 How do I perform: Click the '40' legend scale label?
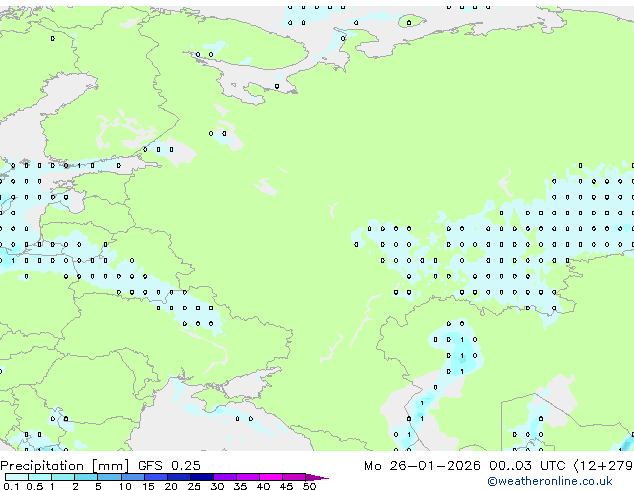tap(263, 486)
